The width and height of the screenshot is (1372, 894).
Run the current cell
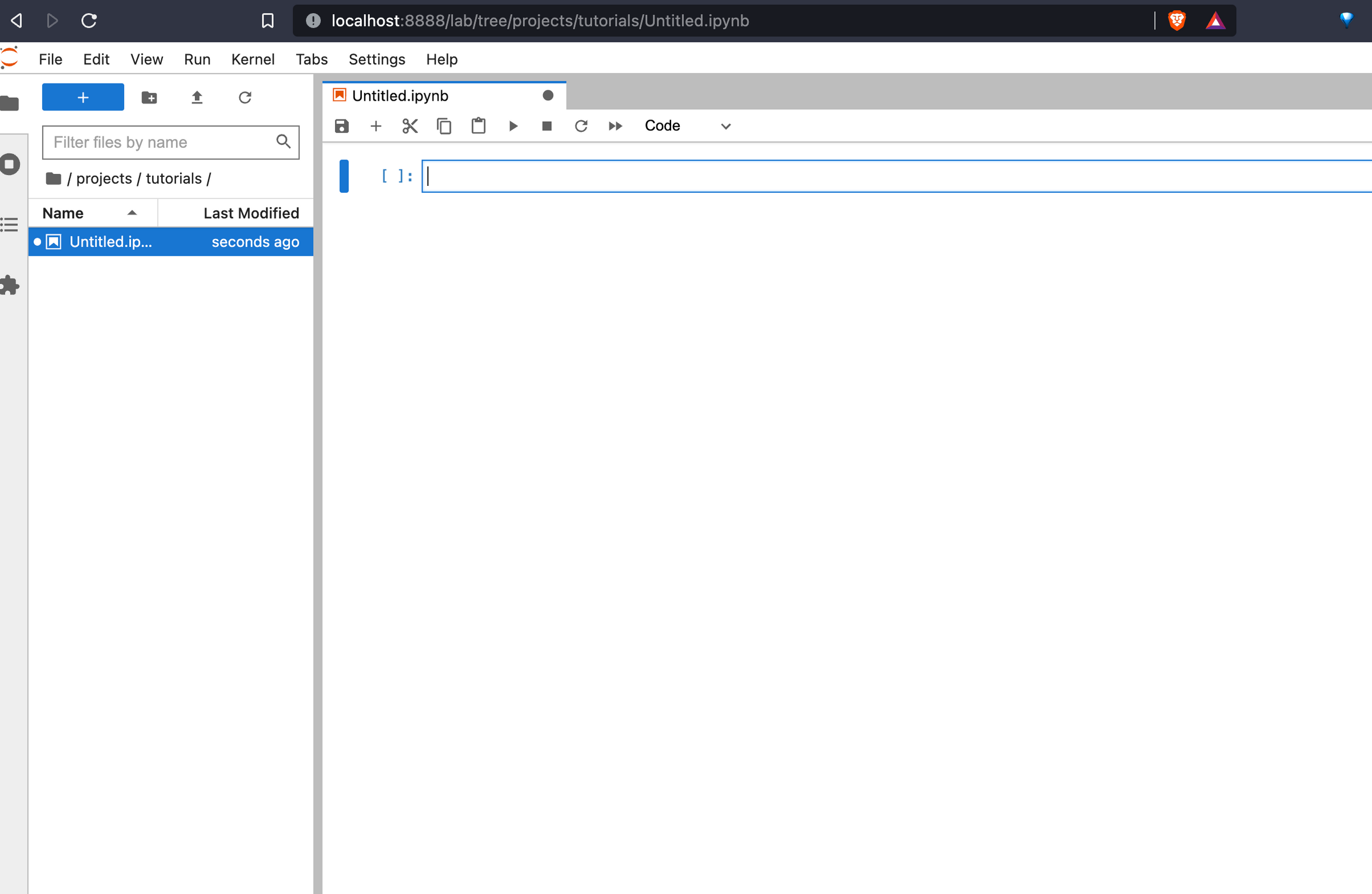pos(513,126)
